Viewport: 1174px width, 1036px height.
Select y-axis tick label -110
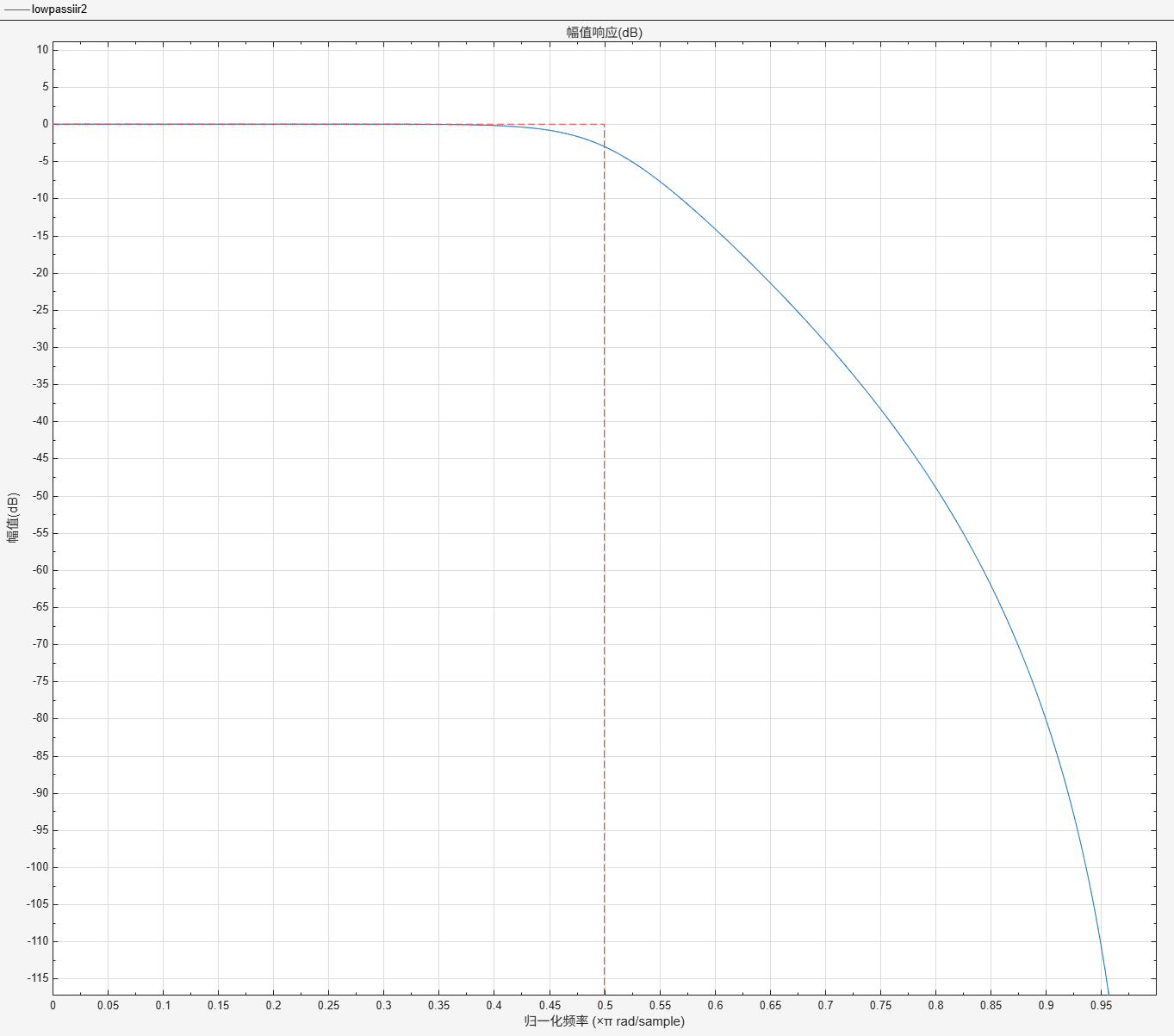(x=38, y=941)
